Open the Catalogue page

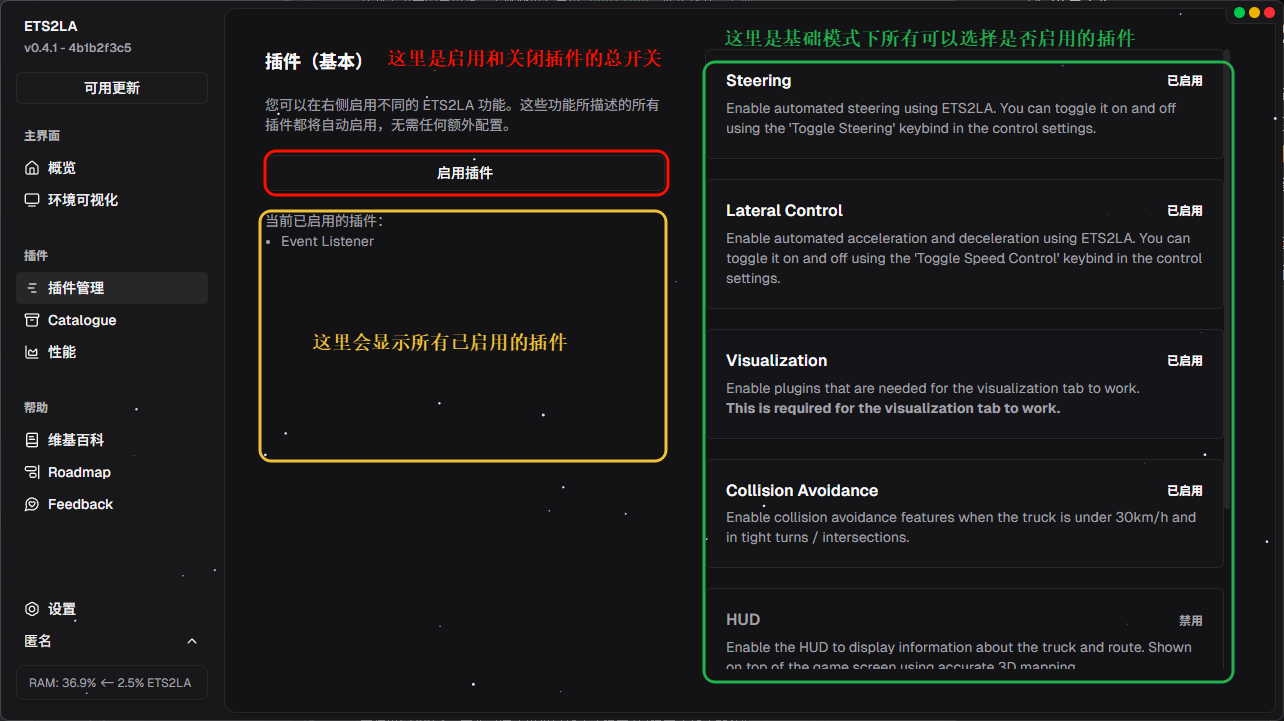[82, 320]
